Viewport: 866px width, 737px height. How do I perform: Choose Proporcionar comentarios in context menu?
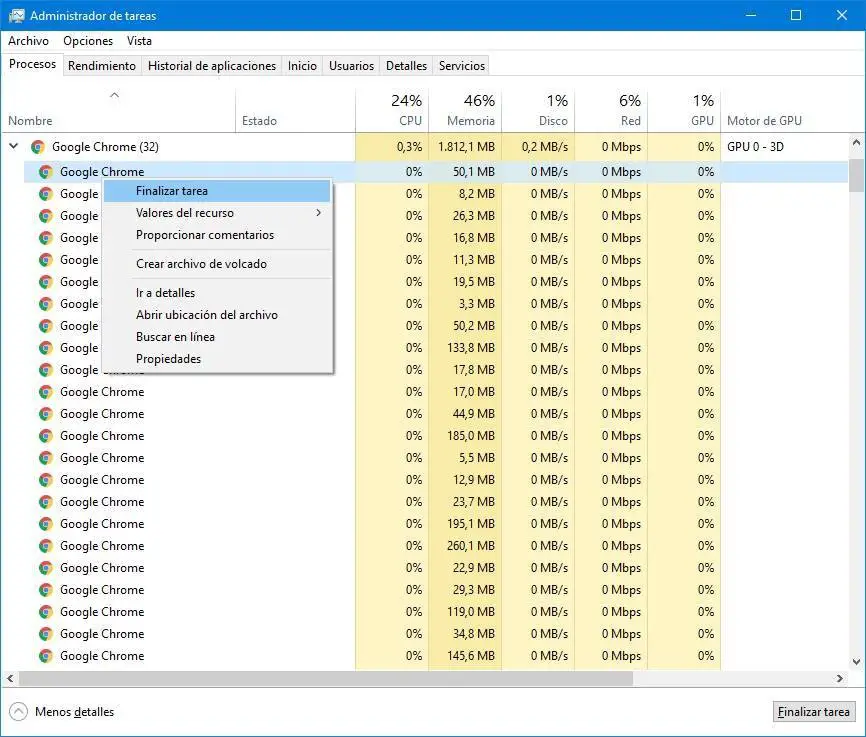(217, 235)
